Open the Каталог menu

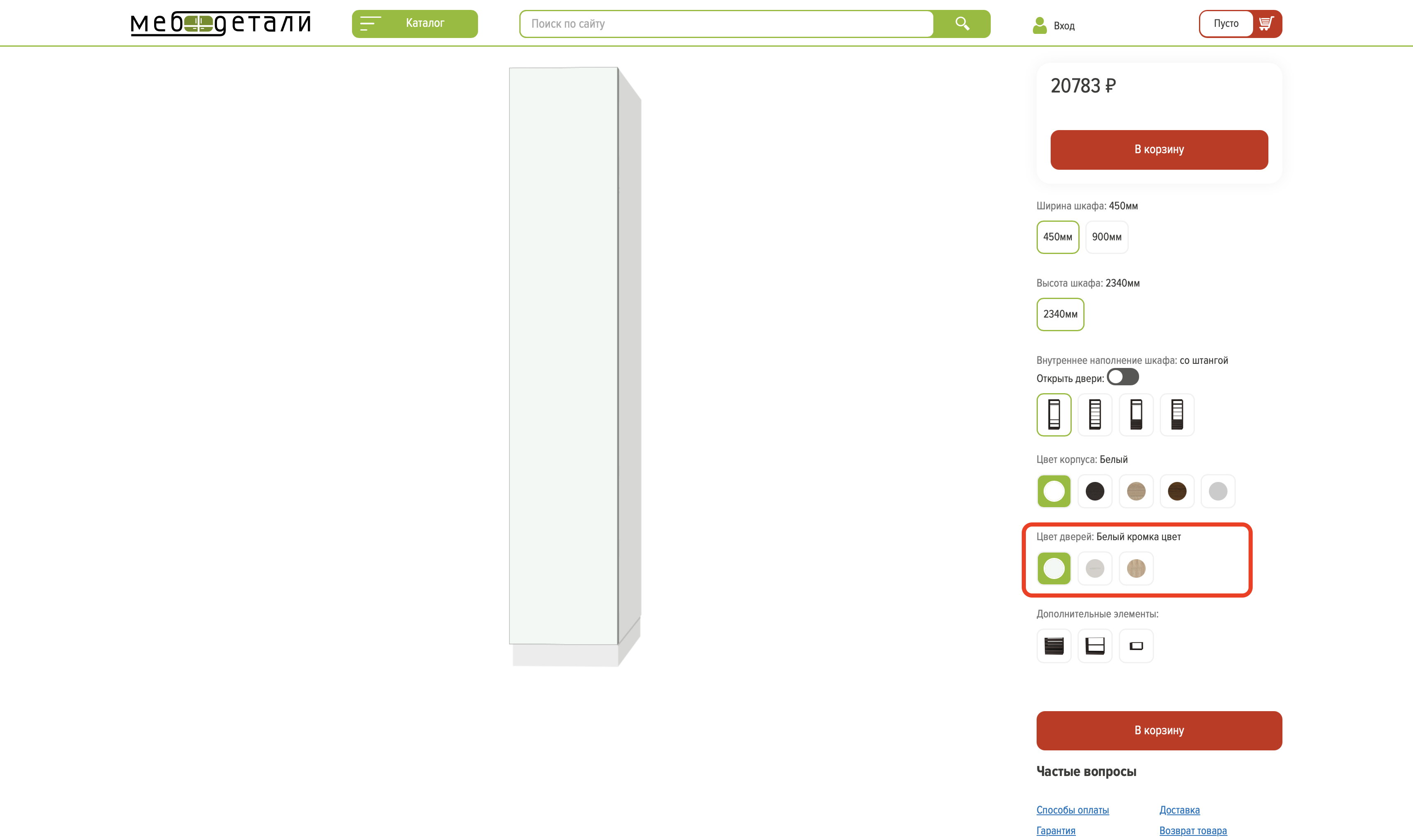point(414,24)
